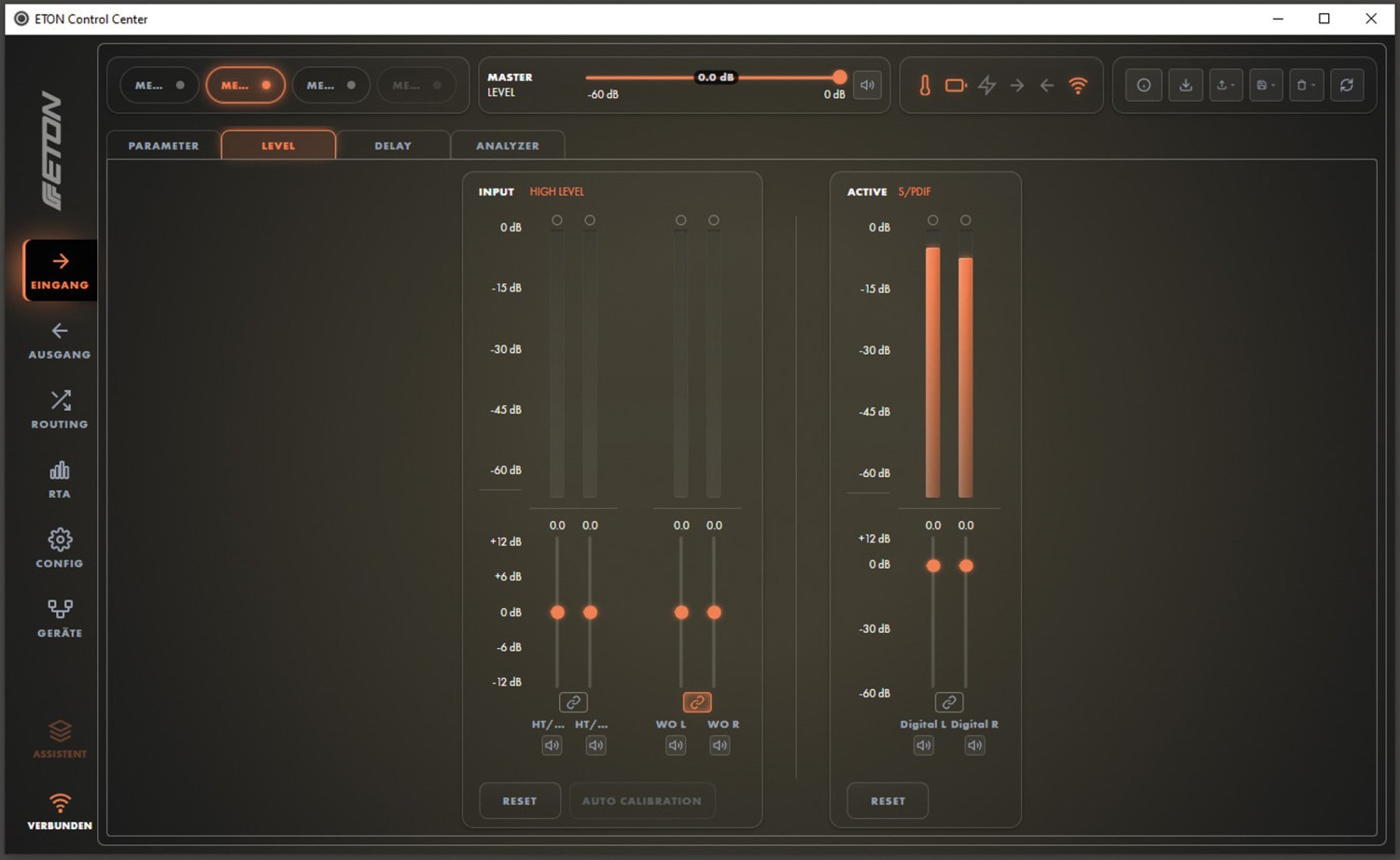Switch to the Analyzer tab
The height and width of the screenshot is (860, 1400).
tap(508, 146)
